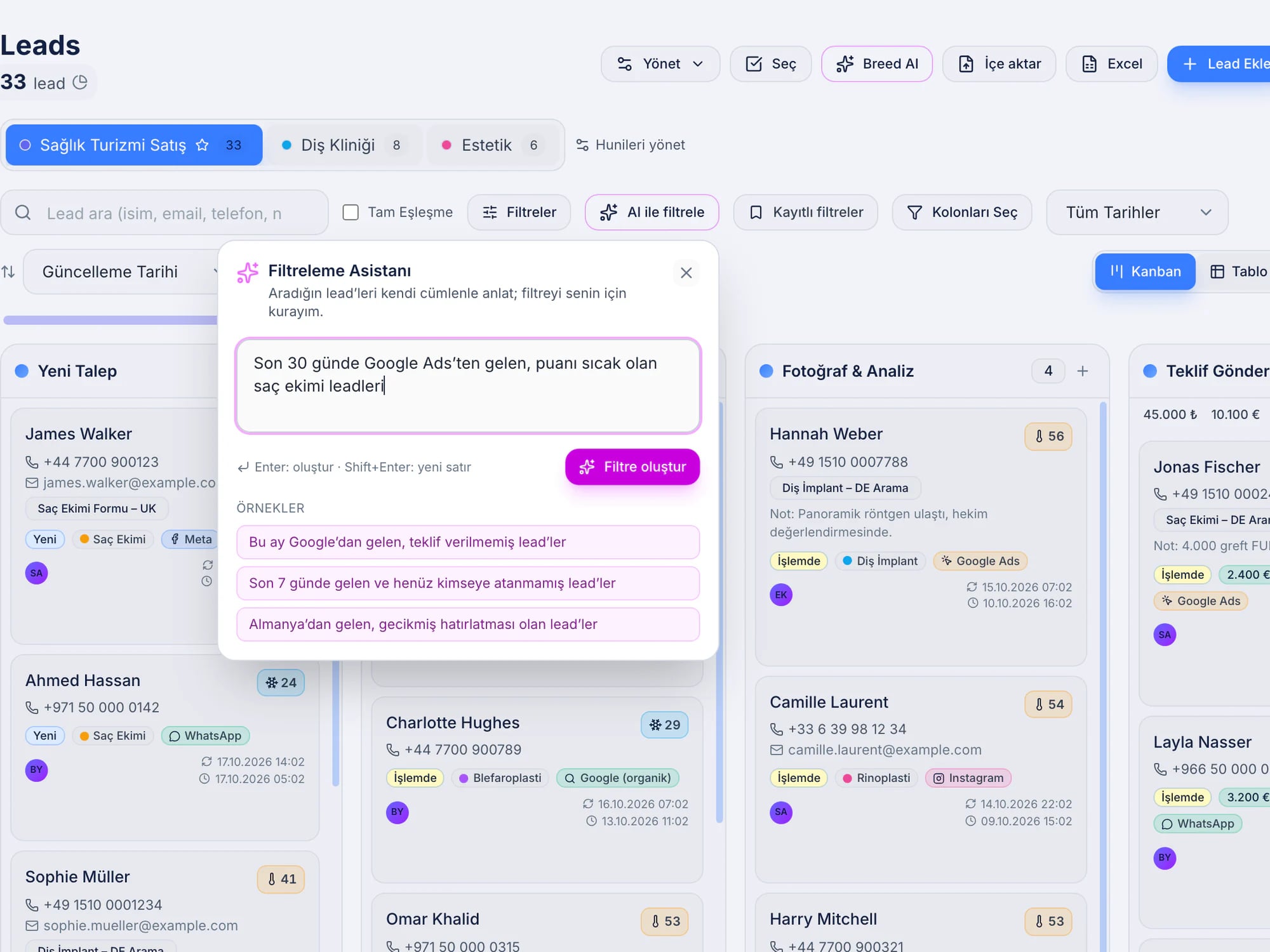Image resolution: width=1270 pixels, height=952 pixels.
Task: Click Ahmed Hassan's cold score badge 24
Action: click(281, 684)
